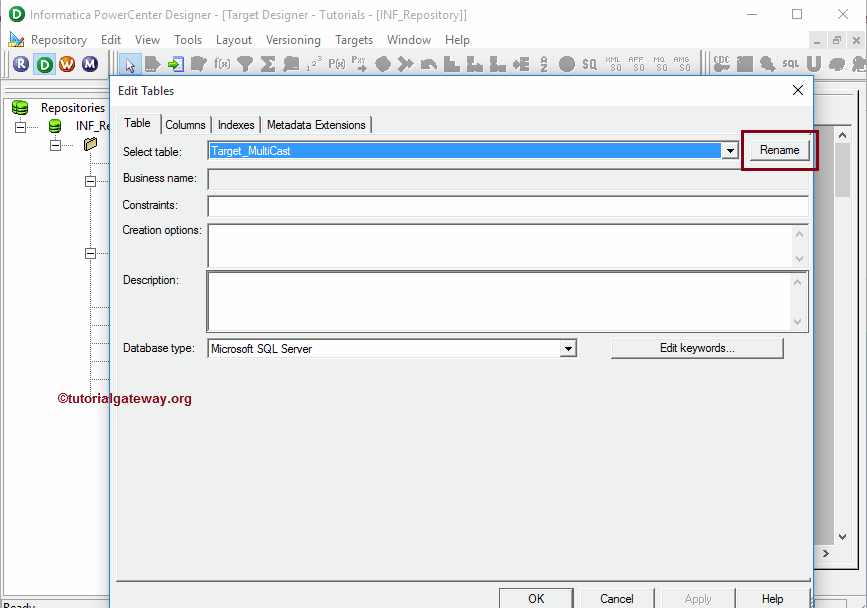Open the Workflow Manager from the toolbar
Image resolution: width=867 pixels, height=608 pixels.
pyautogui.click(x=66, y=63)
